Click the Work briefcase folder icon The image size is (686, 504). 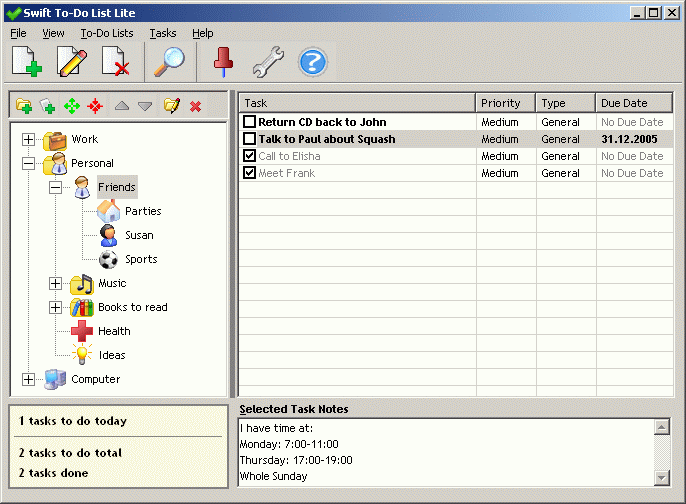(55, 140)
